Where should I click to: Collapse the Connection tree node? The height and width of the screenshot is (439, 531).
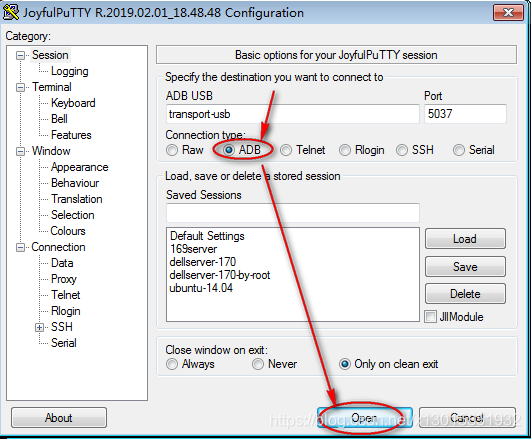pos(21,247)
